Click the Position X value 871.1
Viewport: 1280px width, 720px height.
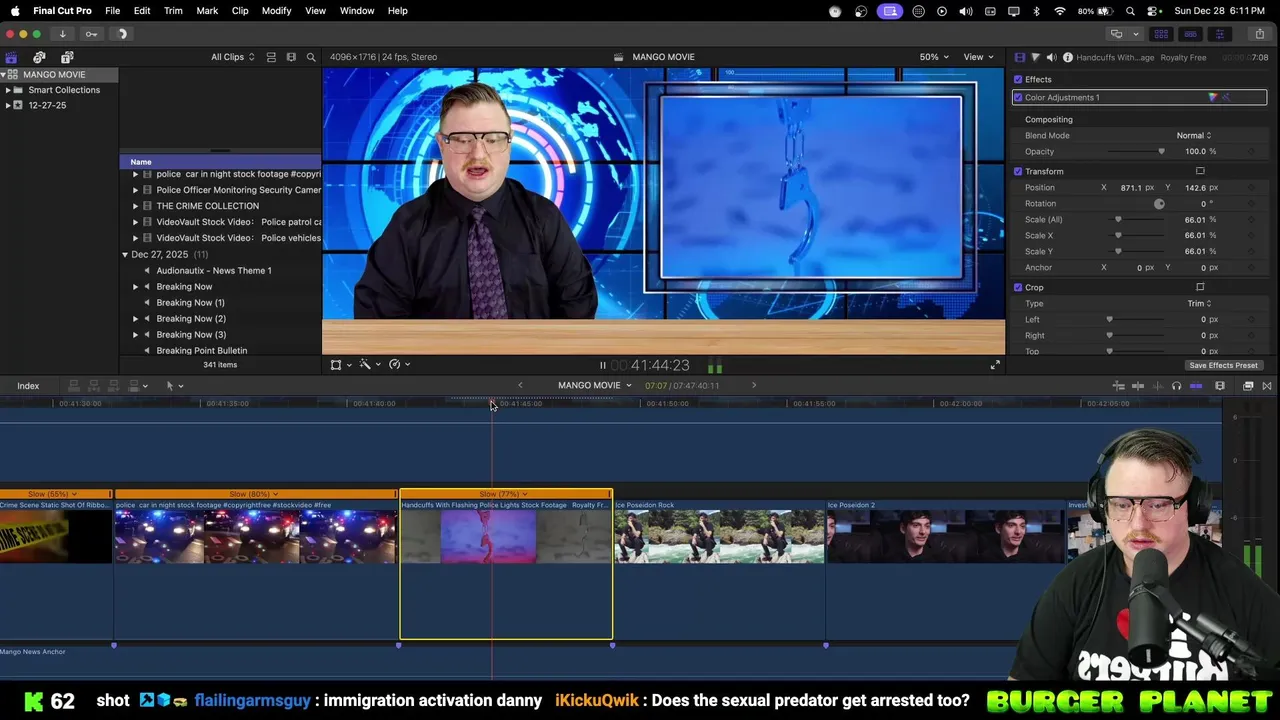tap(1131, 187)
